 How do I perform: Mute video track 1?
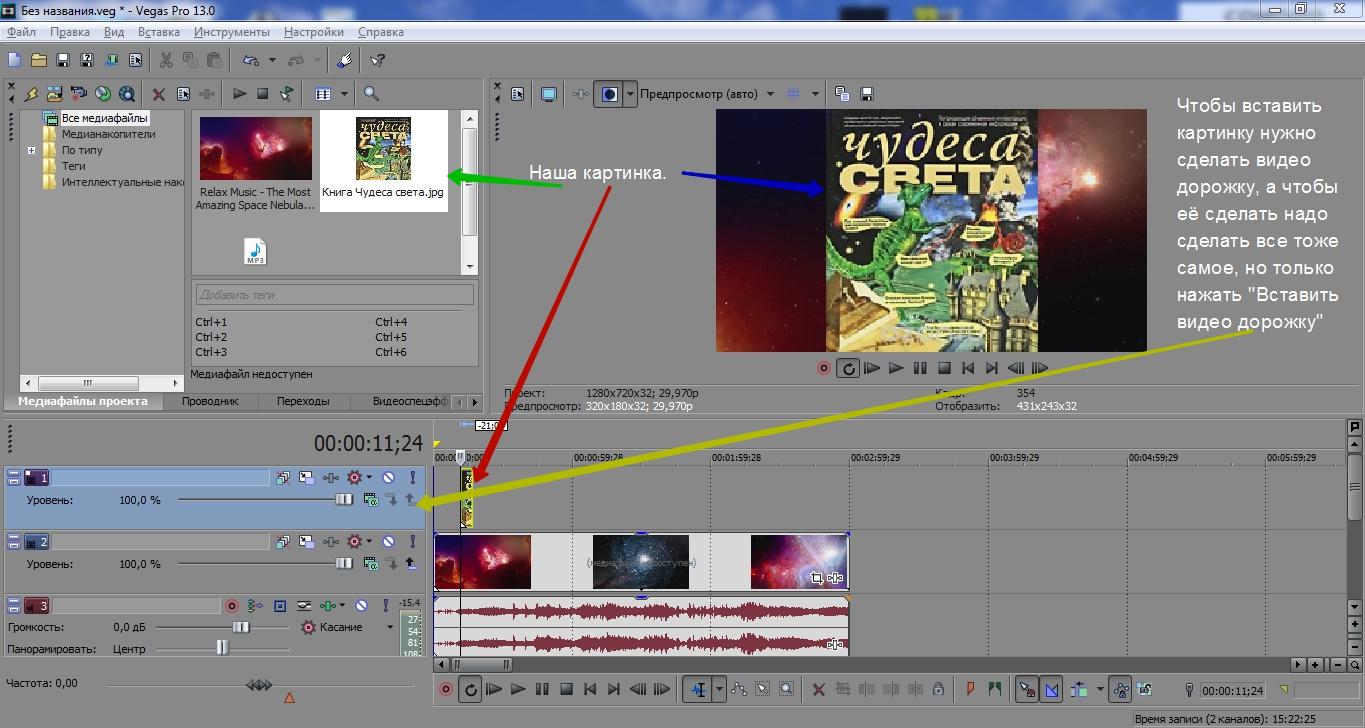[x=388, y=478]
